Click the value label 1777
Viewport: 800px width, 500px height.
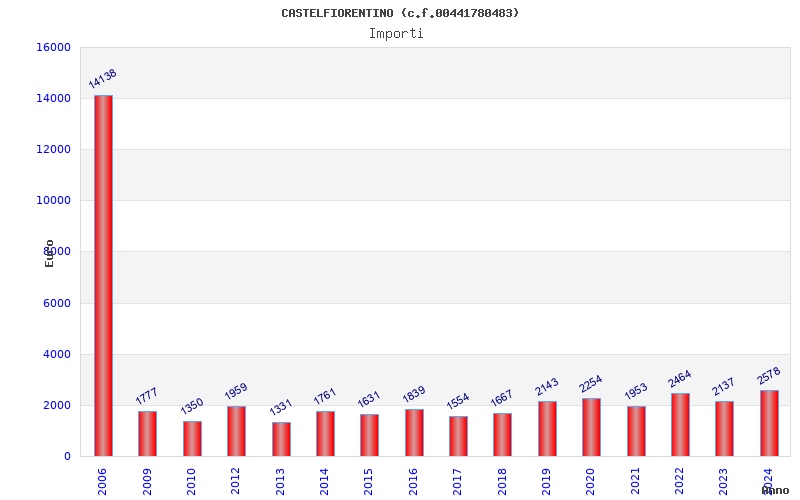click(146, 396)
